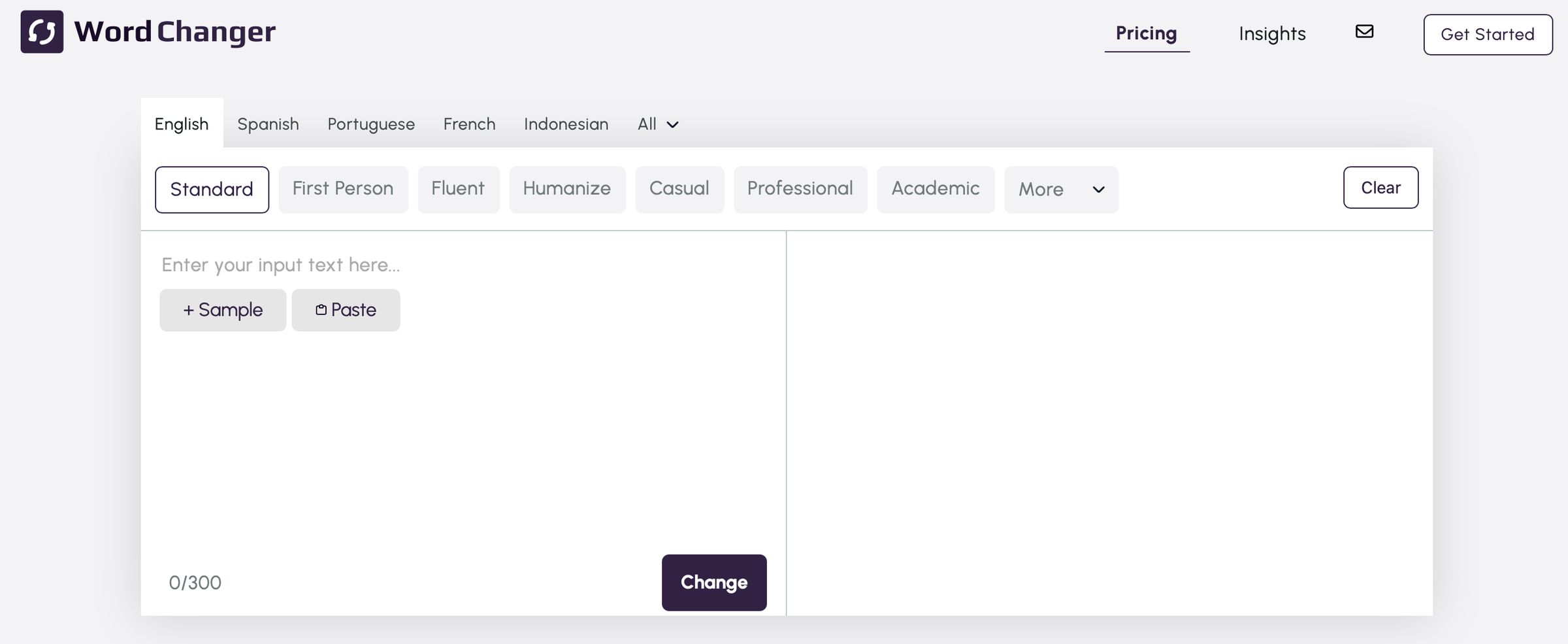Image resolution: width=1568 pixels, height=644 pixels.
Task: Choose the Professional tone
Action: click(800, 190)
